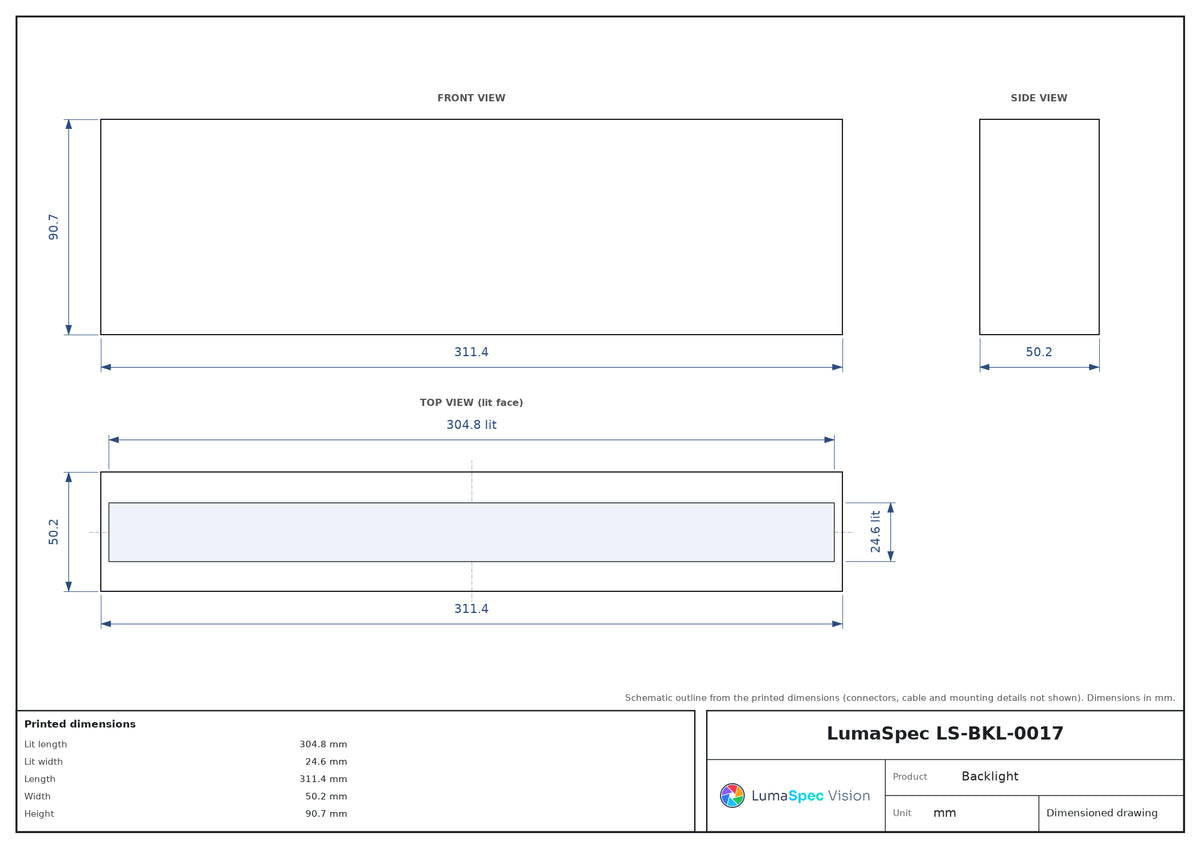
Task: Select the FRONT VIEW heading
Action: coord(471,98)
